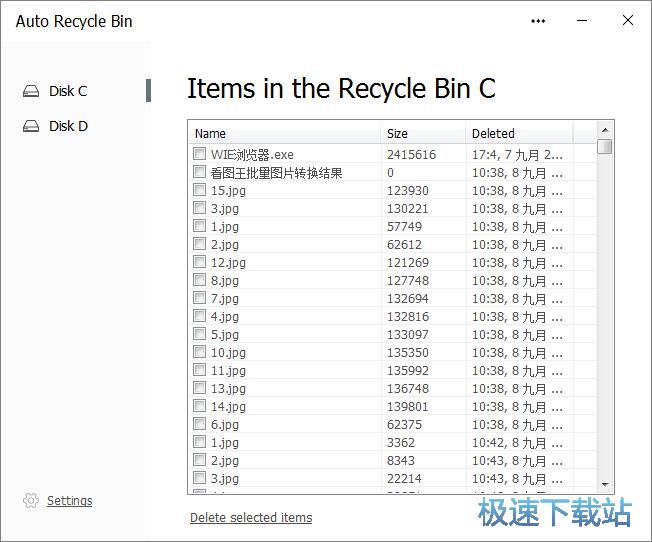This screenshot has width=652, height=542.
Task: Sort list by Name column header
Action: [x=284, y=134]
